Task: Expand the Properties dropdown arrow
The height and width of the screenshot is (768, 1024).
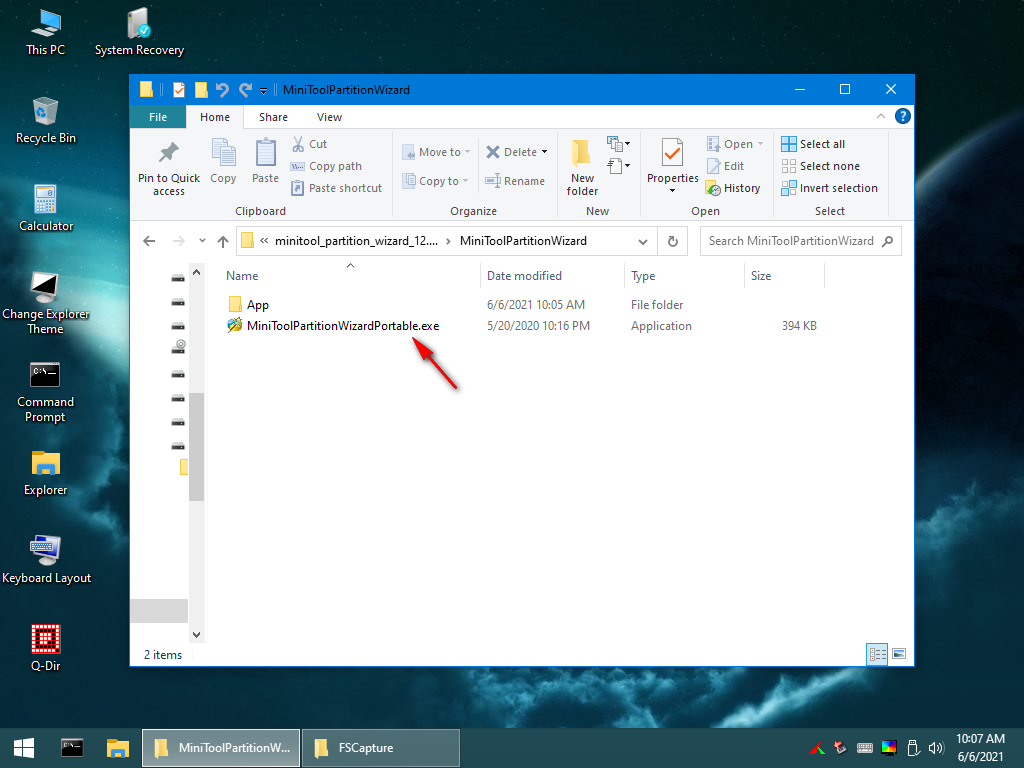Action: pos(672,191)
